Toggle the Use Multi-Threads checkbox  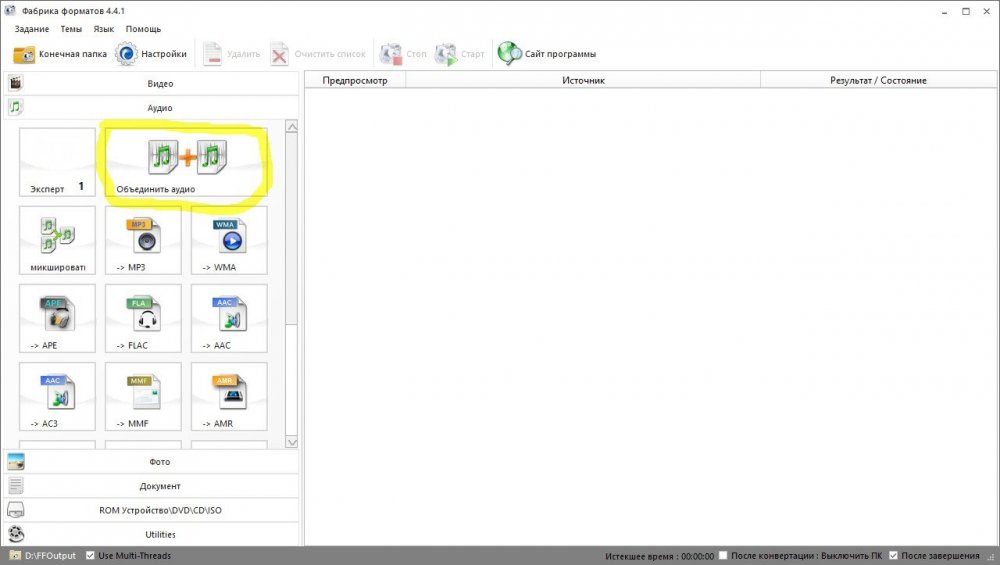tap(91, 556)
